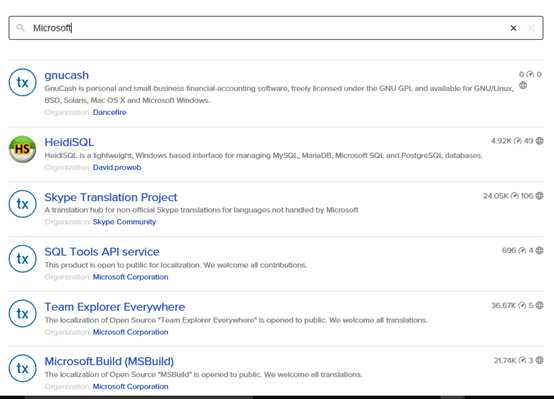Click the gauge icon beside 24.05K

[x=515, y=195]
